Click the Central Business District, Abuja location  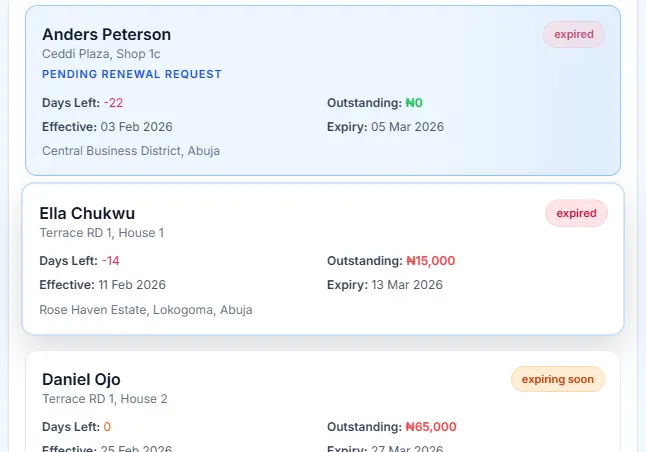[x=131, y=150]
